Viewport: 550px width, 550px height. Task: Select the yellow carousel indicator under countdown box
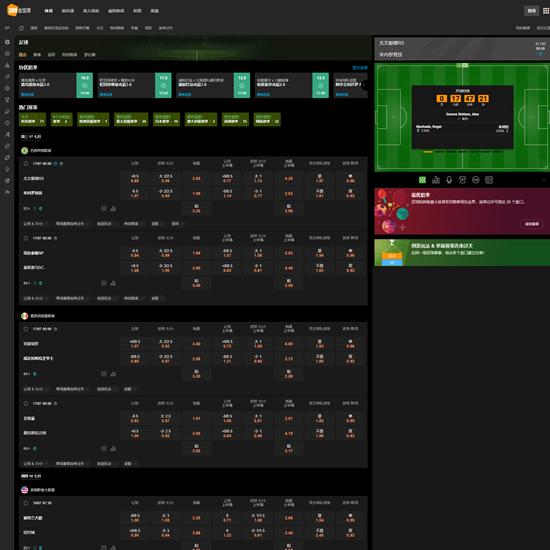pos(428,152)
